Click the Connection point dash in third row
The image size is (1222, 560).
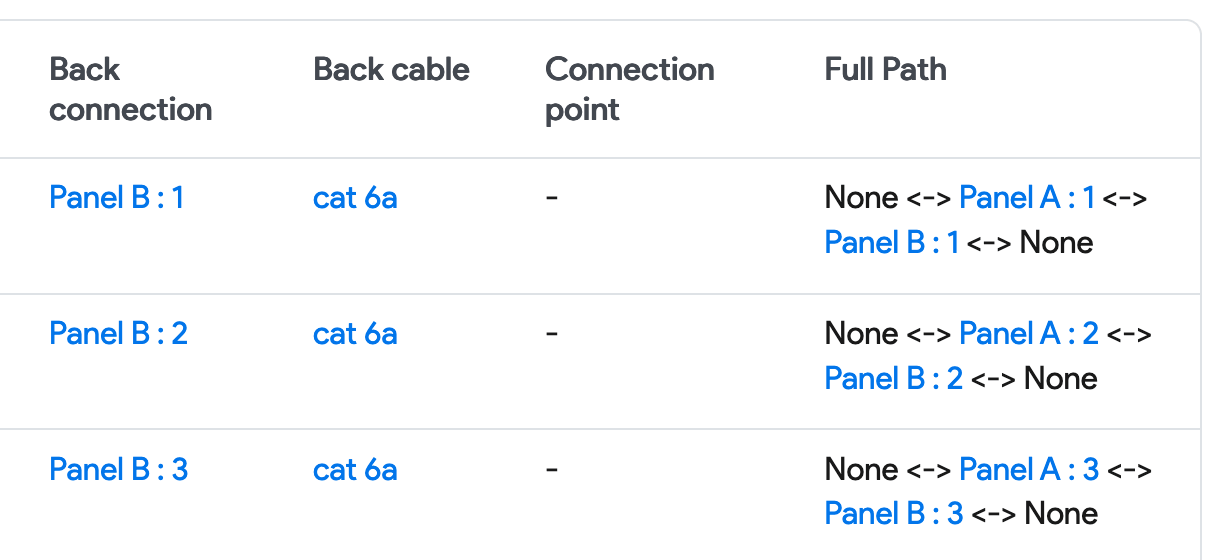(x=551, y=469)
